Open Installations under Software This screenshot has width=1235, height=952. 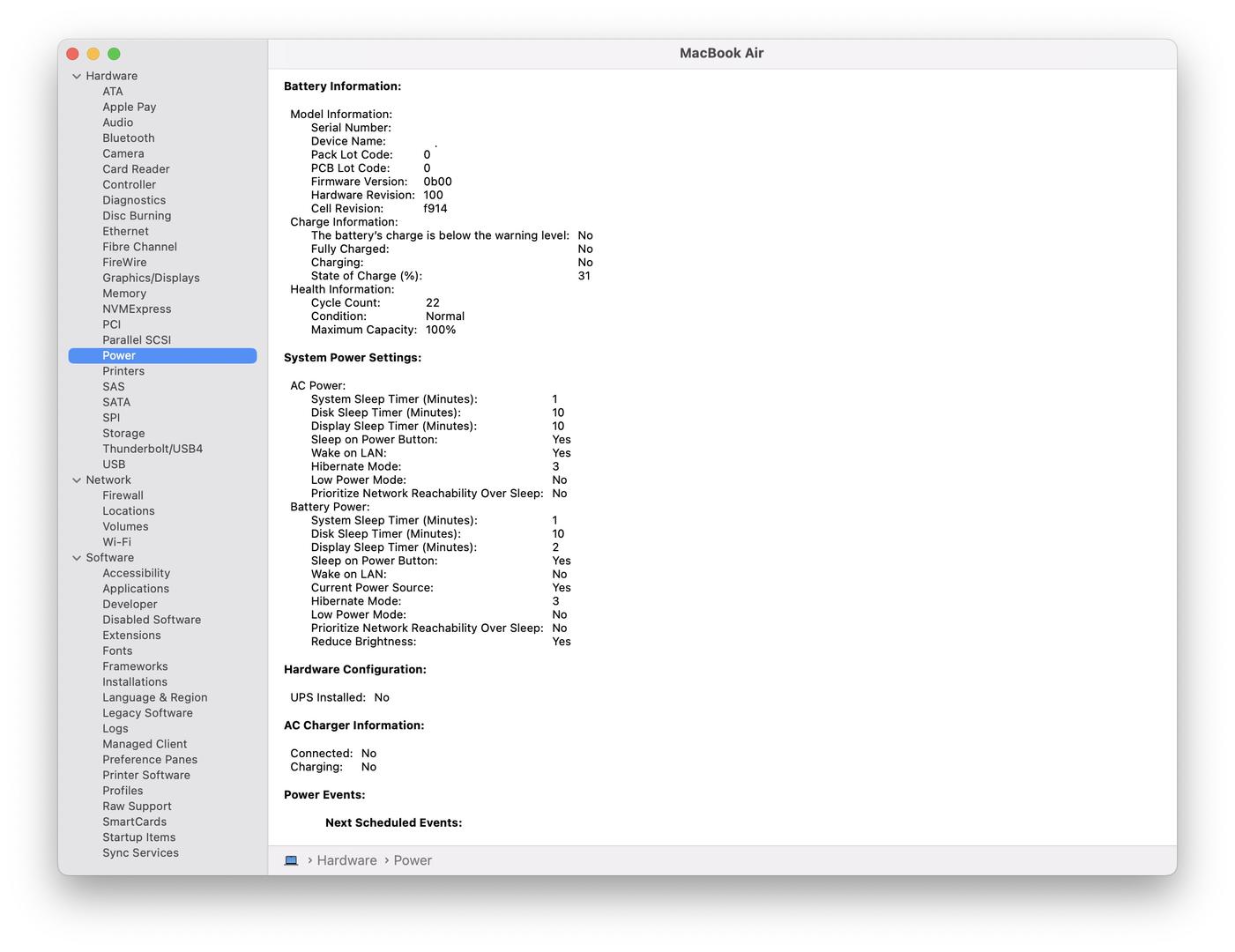coord(135,682)
